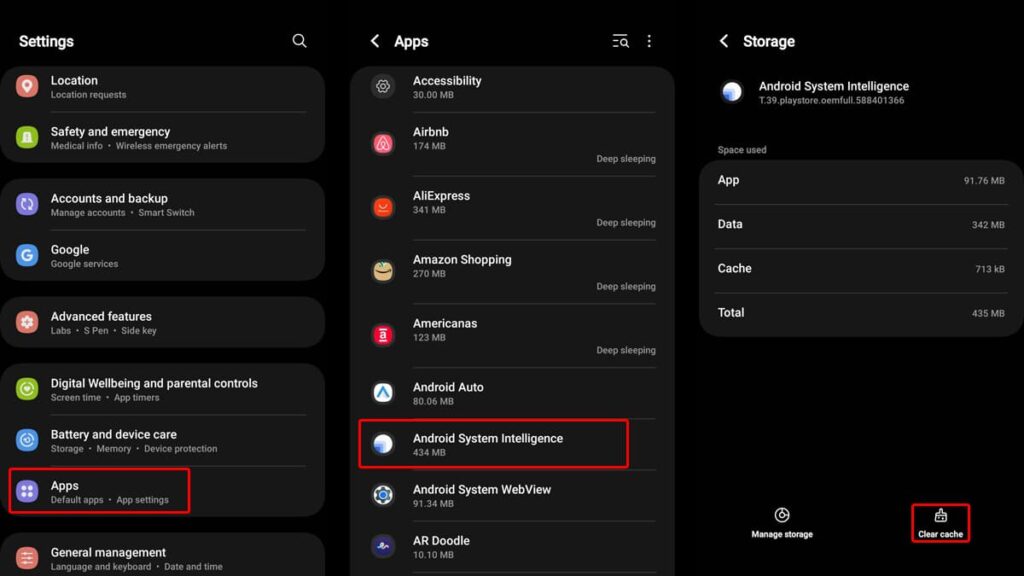Viewport: 1024px width, 576px height.
Task: Tap the Clear cache button
Action: point(940,523)
